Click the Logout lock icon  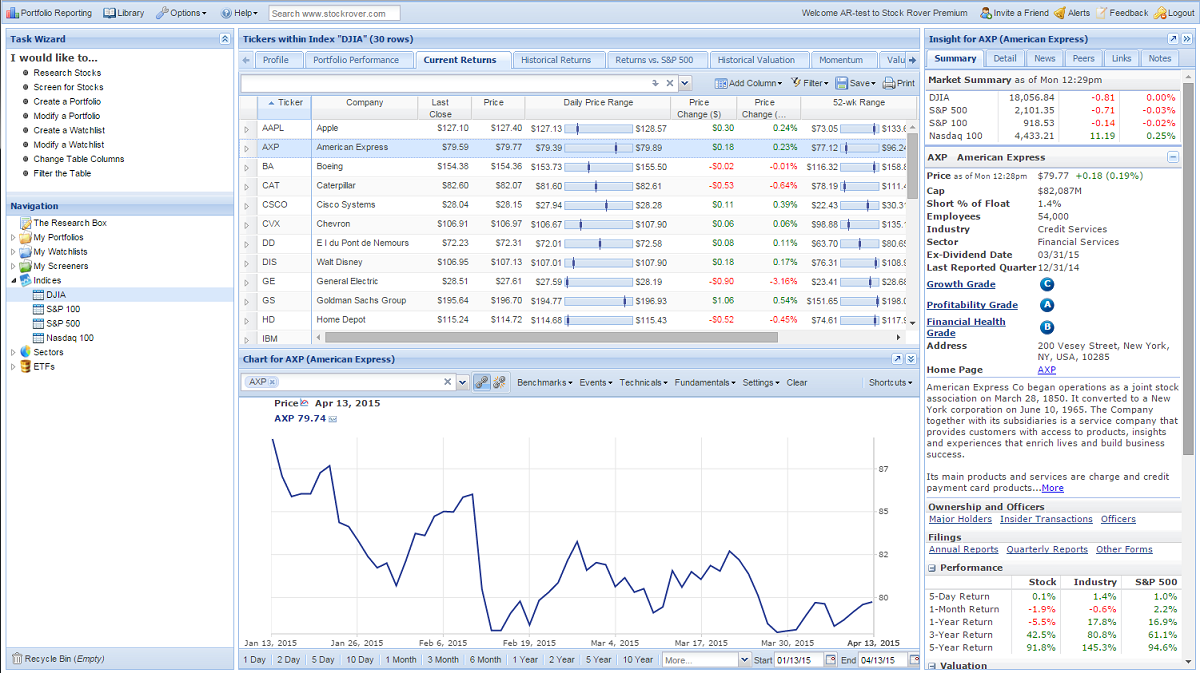(x=1160, y=13)
